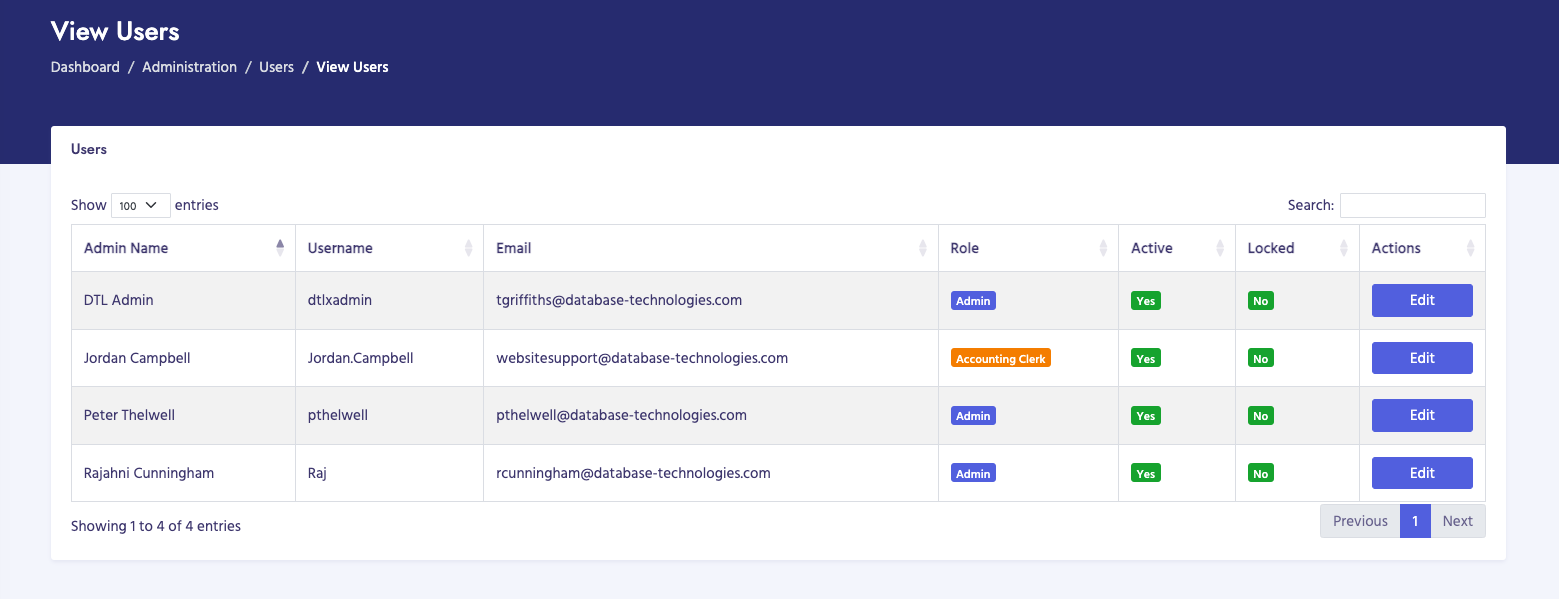Screen dimensions: 1559x599
Task: Click the Previous pagination button
Action: pyautogui.click(x=1359, y=520)
